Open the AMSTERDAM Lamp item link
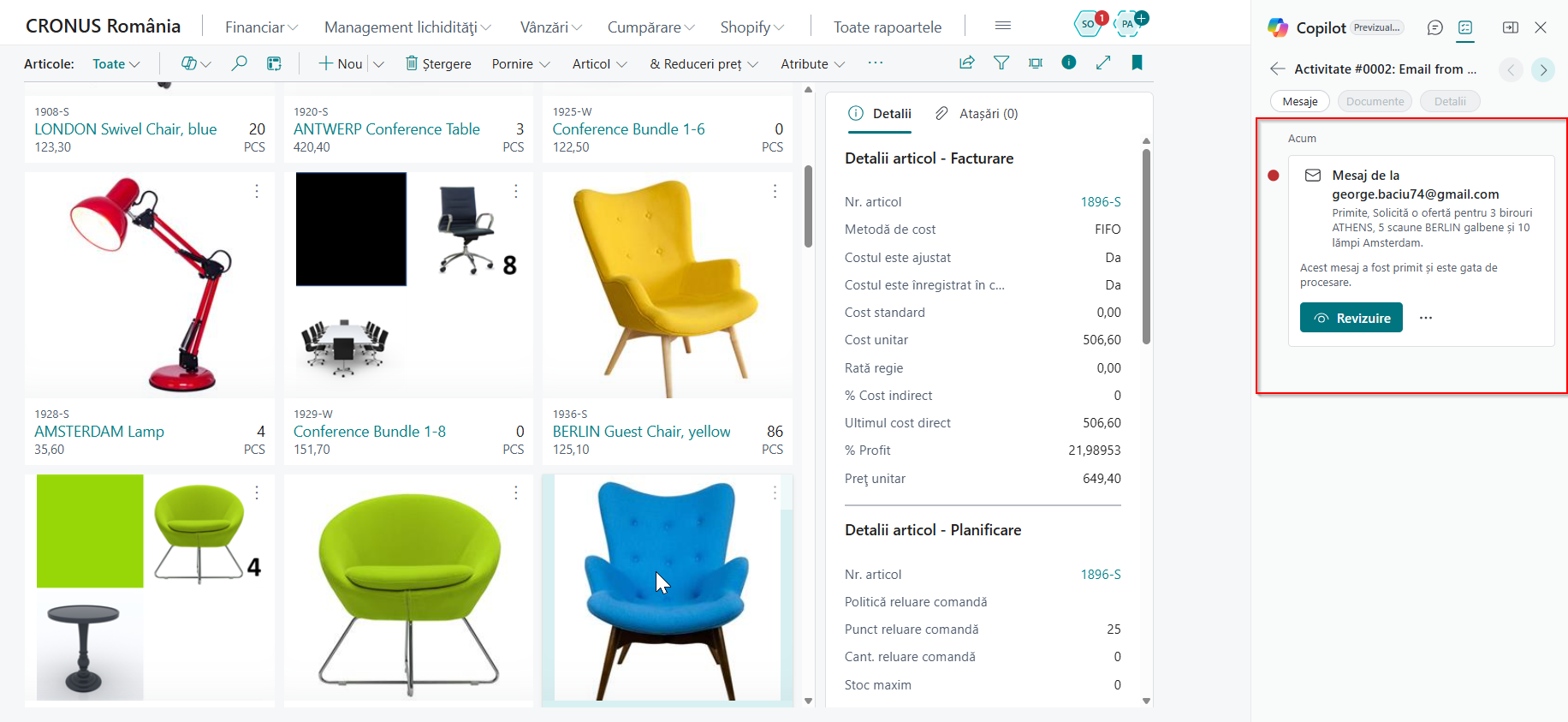 (x=99, y=432)
